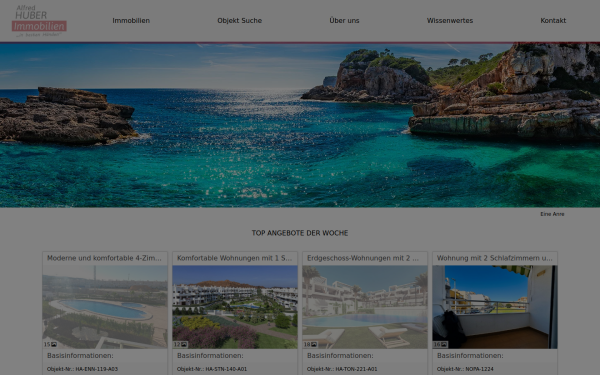Image resolution: width=600 pixels, height=375 pixels.
Task: Click 'Basisinformationen:' in the HA-TON-221-A01 card
Action: pyautogui.click(x=340, y=356)
